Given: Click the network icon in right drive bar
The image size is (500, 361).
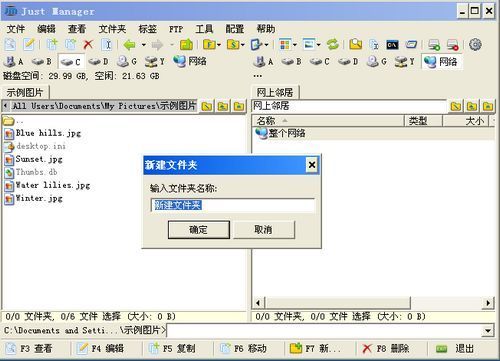Looking at the screenshot, I should click(442, 62).
